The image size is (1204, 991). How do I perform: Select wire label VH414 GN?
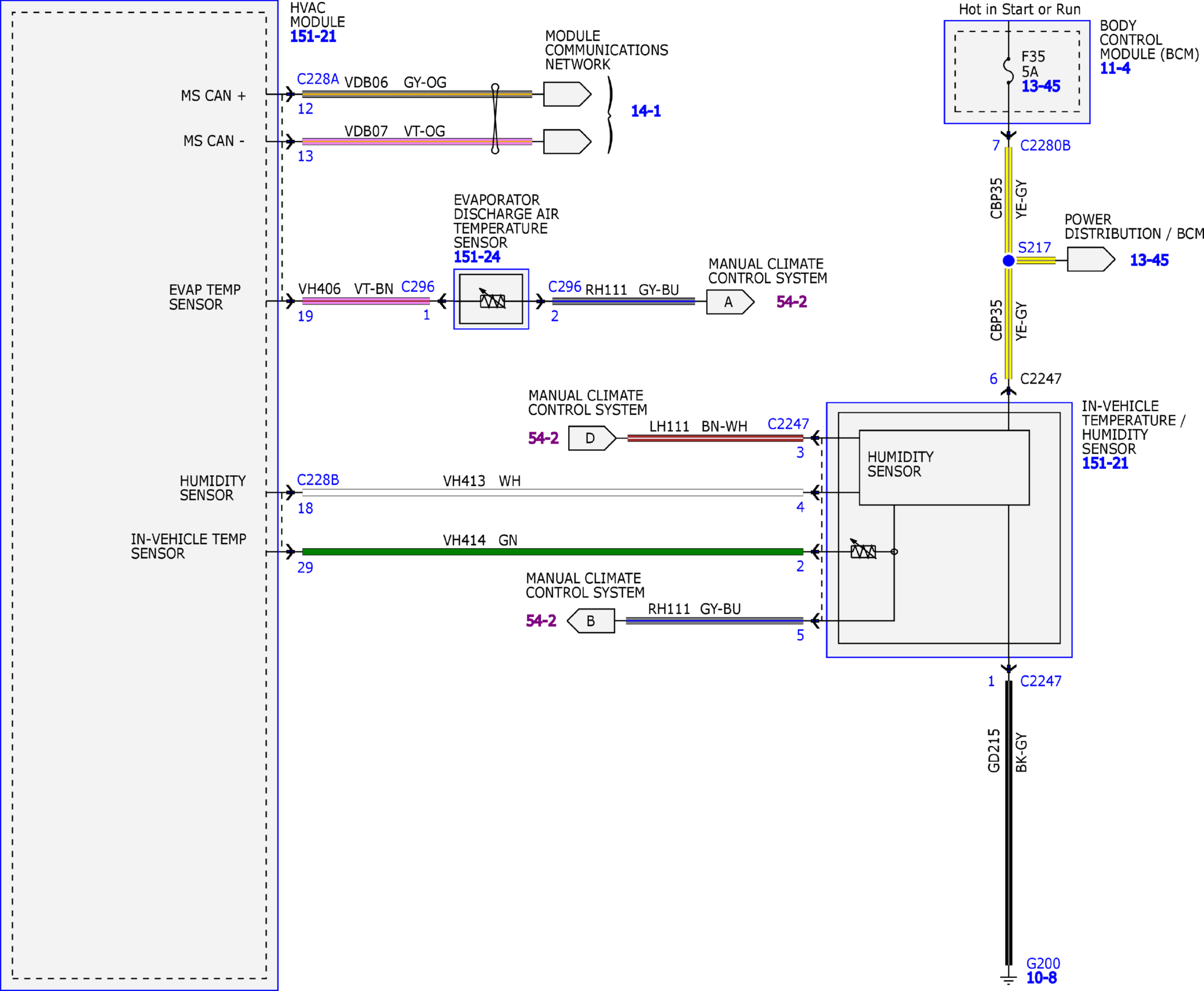coord(480,541)
